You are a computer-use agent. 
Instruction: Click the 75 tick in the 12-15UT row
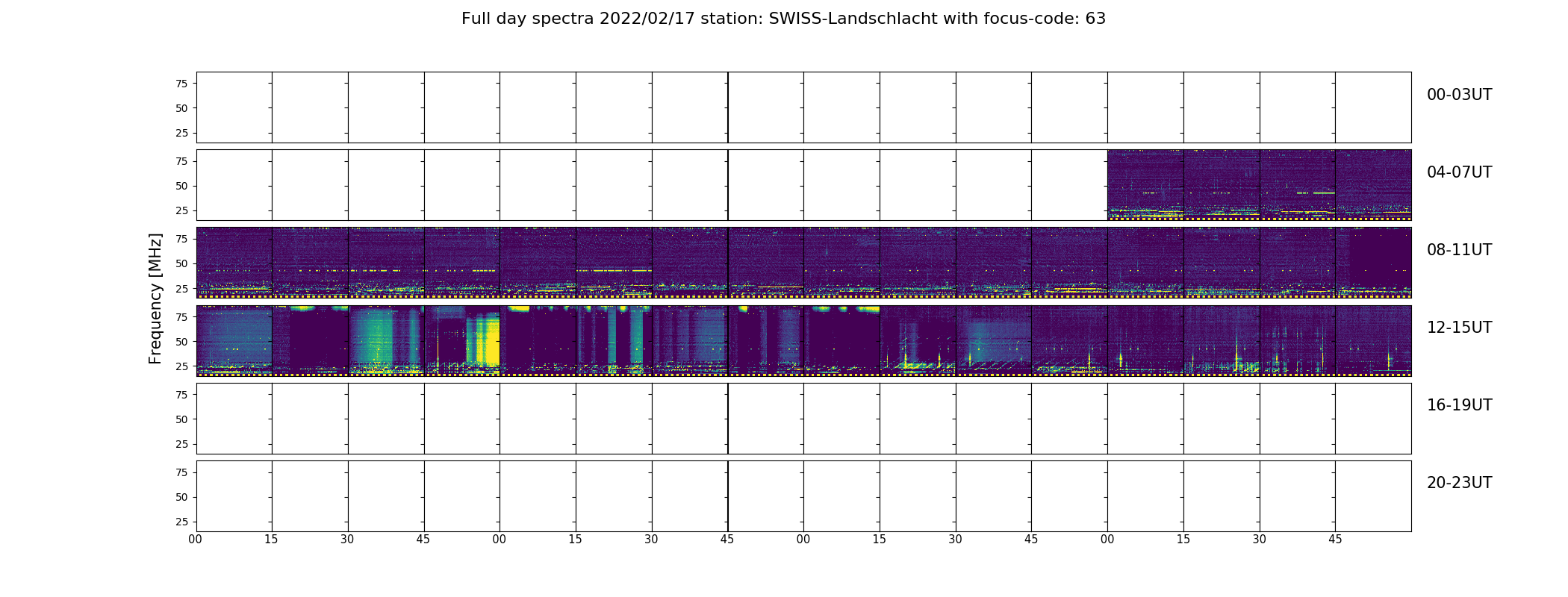[181, 316]
